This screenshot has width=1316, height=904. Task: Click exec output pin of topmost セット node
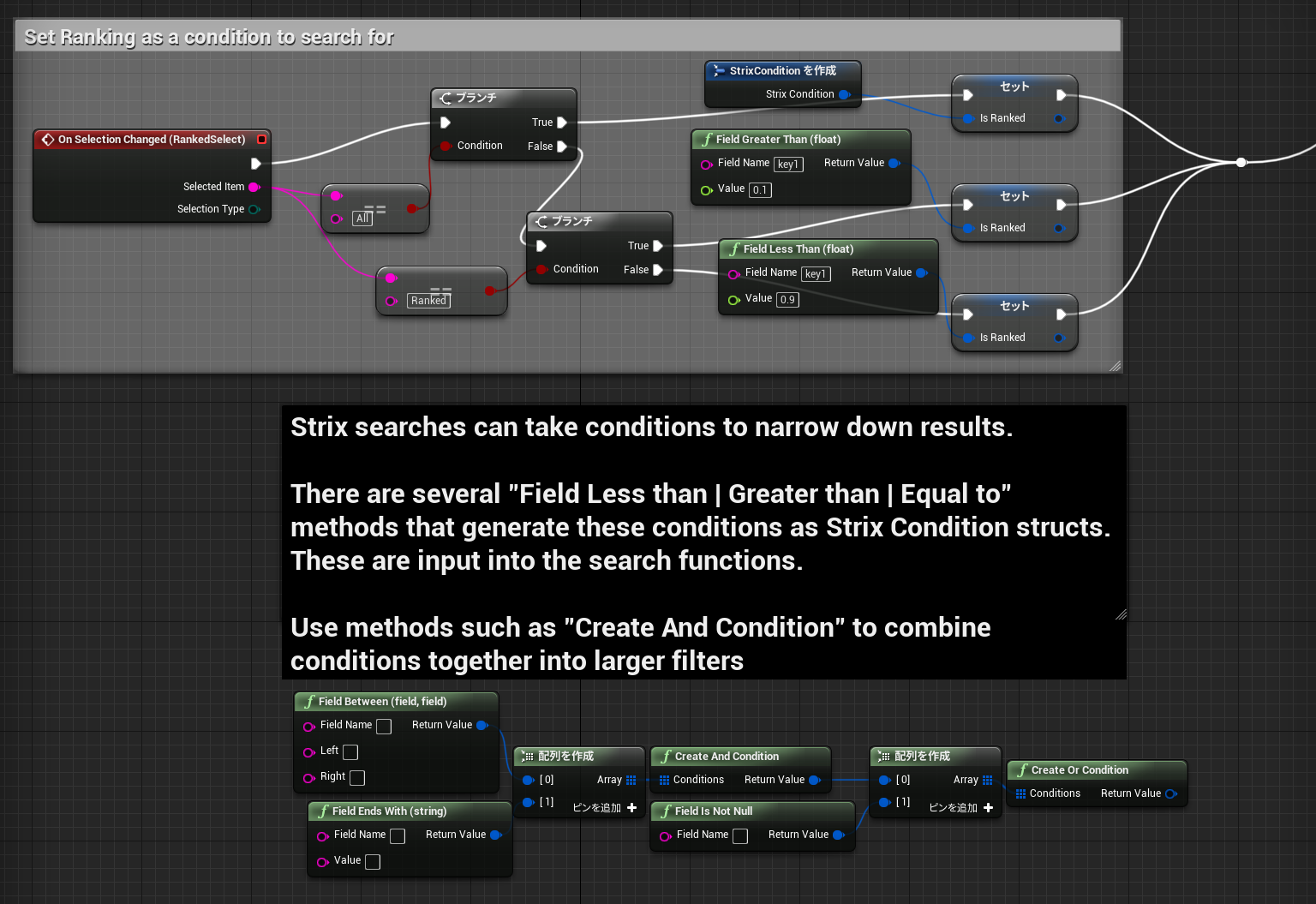(x=1061, y=95)
